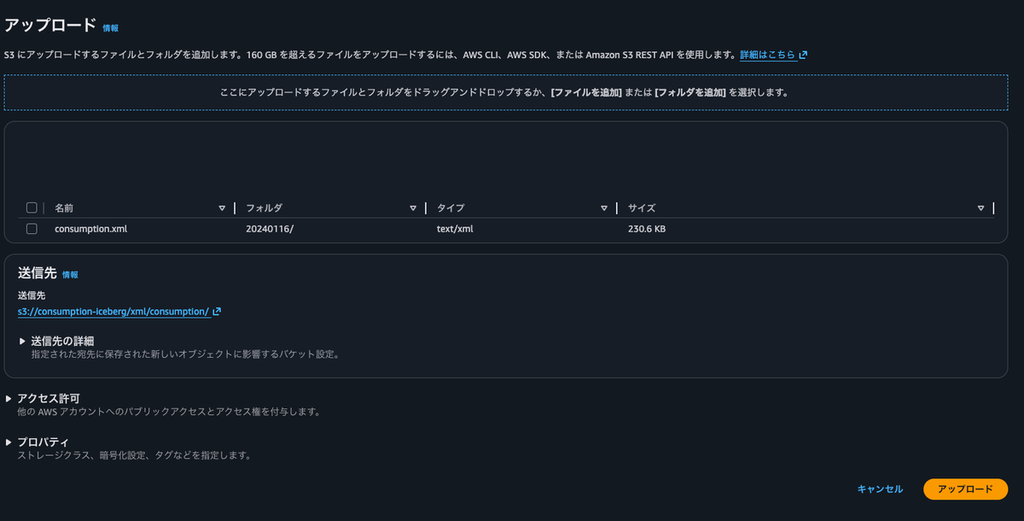The height and width of the screenshot is (521, 1024).
Task: Click the info link beside the アップロード heading
Action: [x=110, y=28]
